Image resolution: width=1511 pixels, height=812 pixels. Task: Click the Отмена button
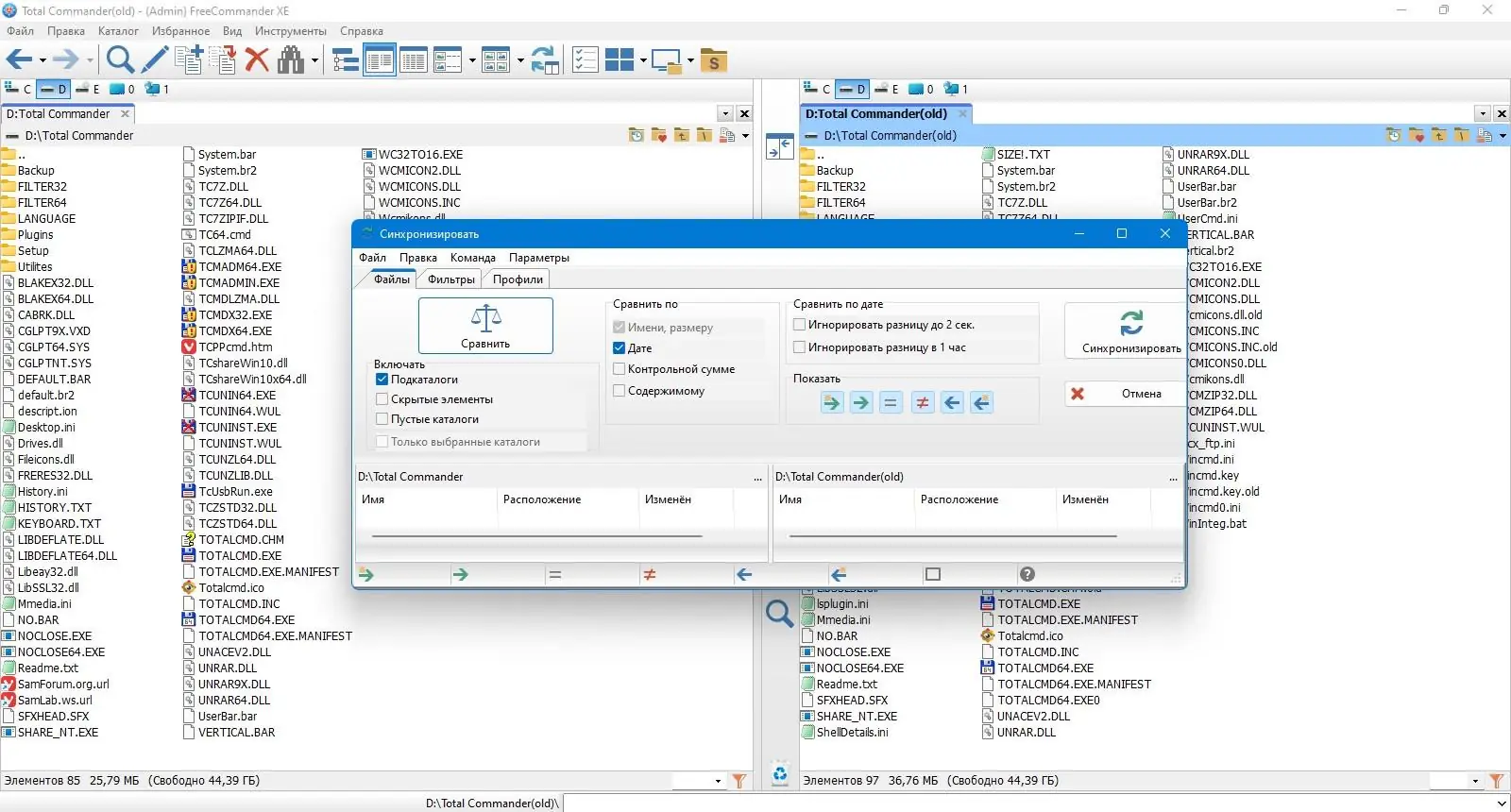pos(1125,394)
